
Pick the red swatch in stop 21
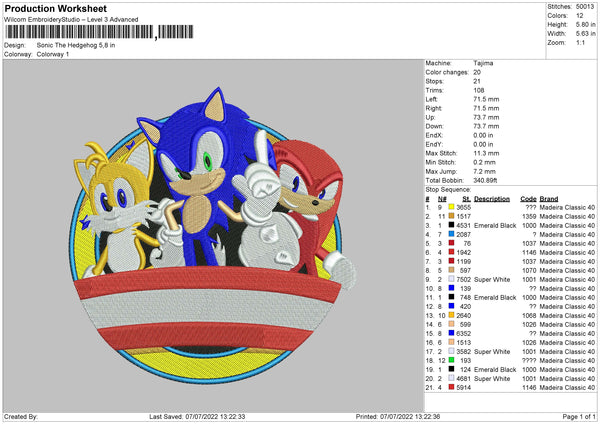point(451,387)
